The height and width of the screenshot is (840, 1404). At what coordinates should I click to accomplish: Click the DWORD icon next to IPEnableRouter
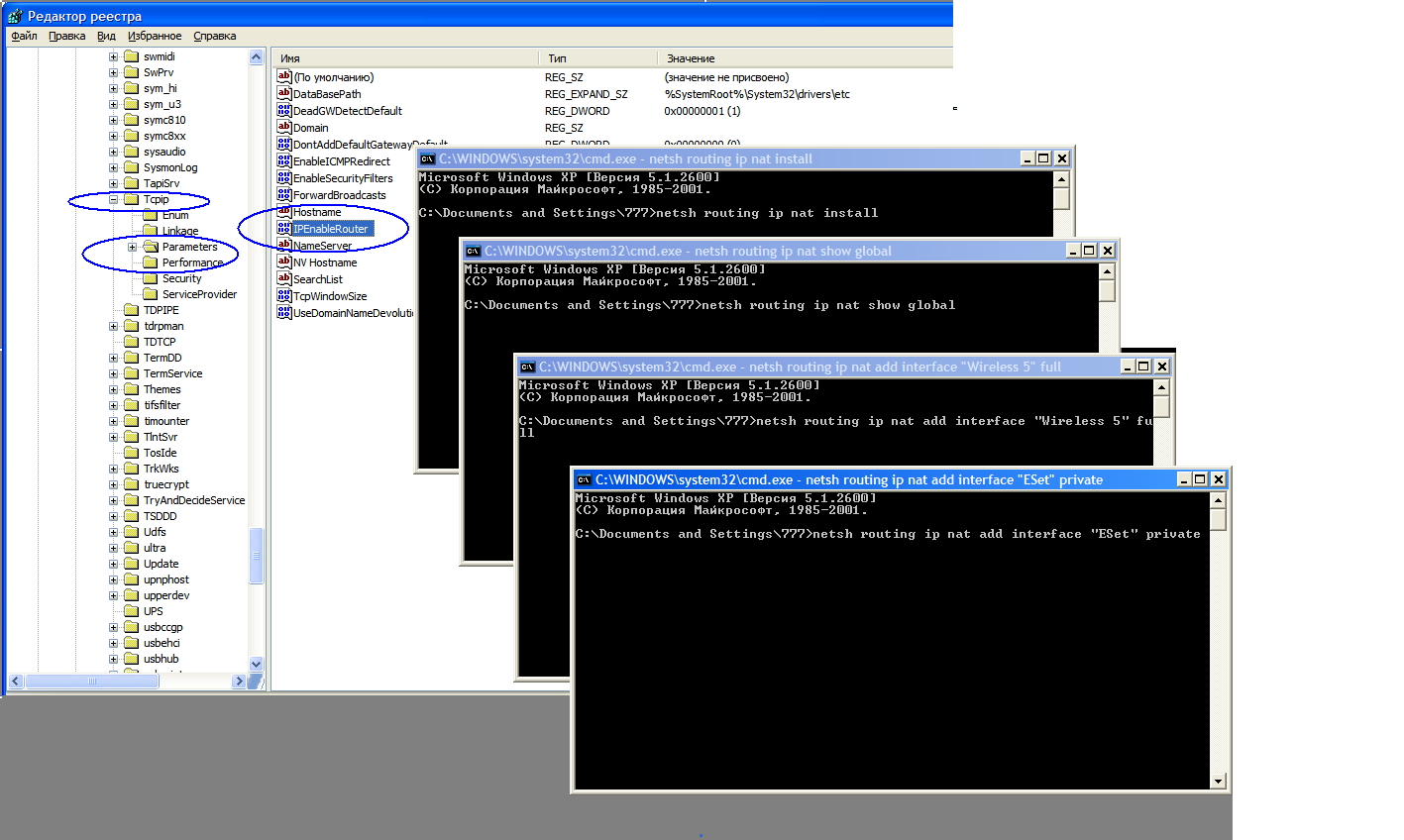284,229
